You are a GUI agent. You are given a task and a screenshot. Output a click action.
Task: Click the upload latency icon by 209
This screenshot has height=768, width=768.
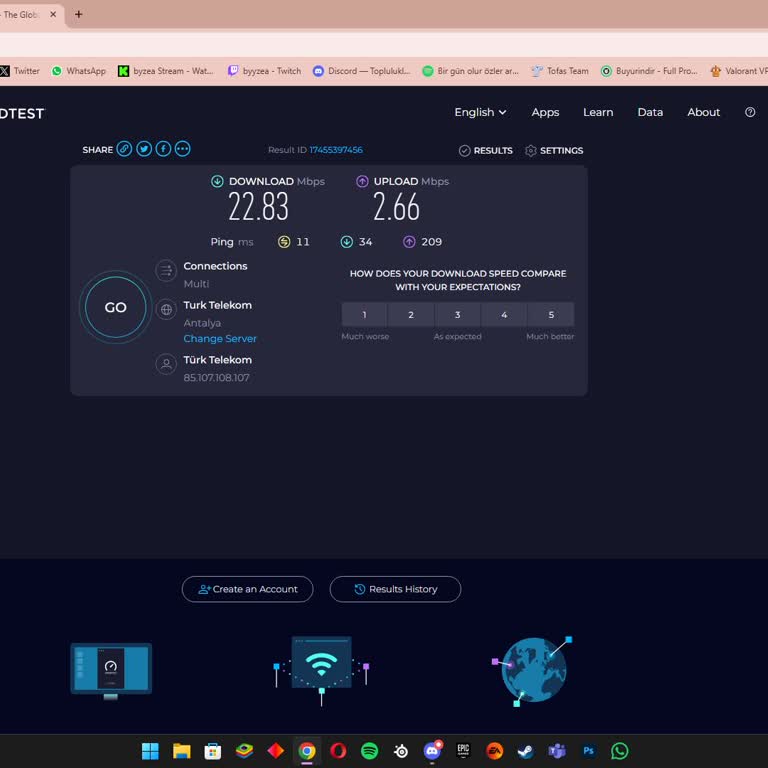409,241
